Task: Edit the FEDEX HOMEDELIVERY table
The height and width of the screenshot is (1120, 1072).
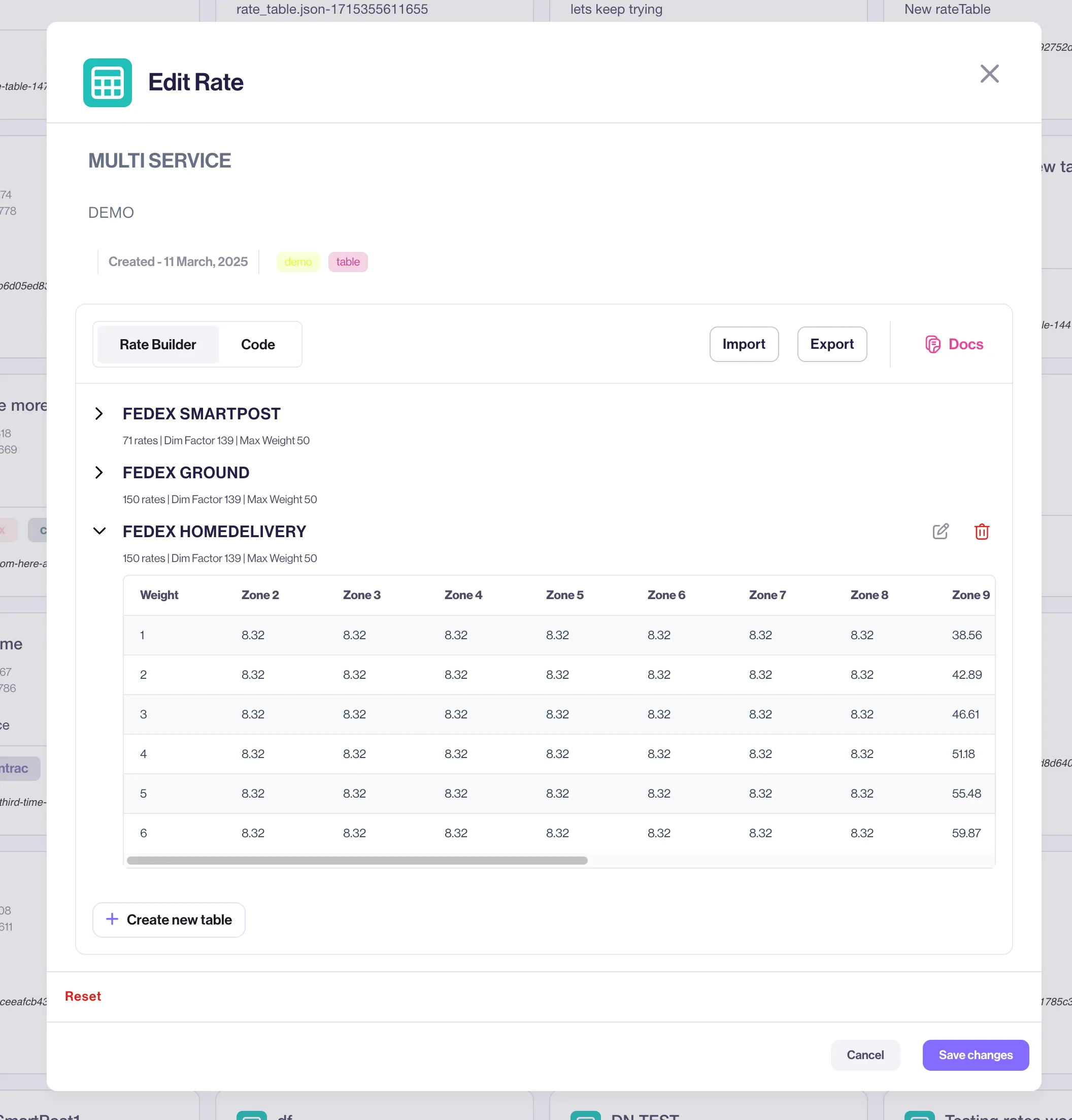Action: pos(940,532)
